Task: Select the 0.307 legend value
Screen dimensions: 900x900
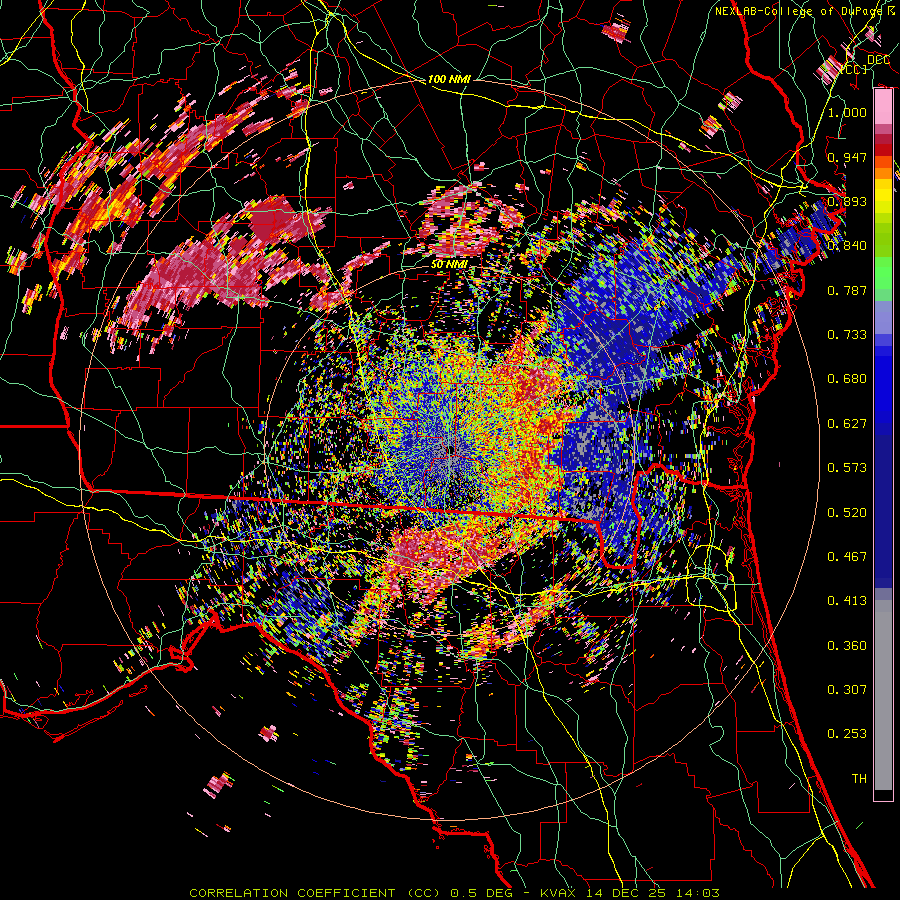Action: 847,690
